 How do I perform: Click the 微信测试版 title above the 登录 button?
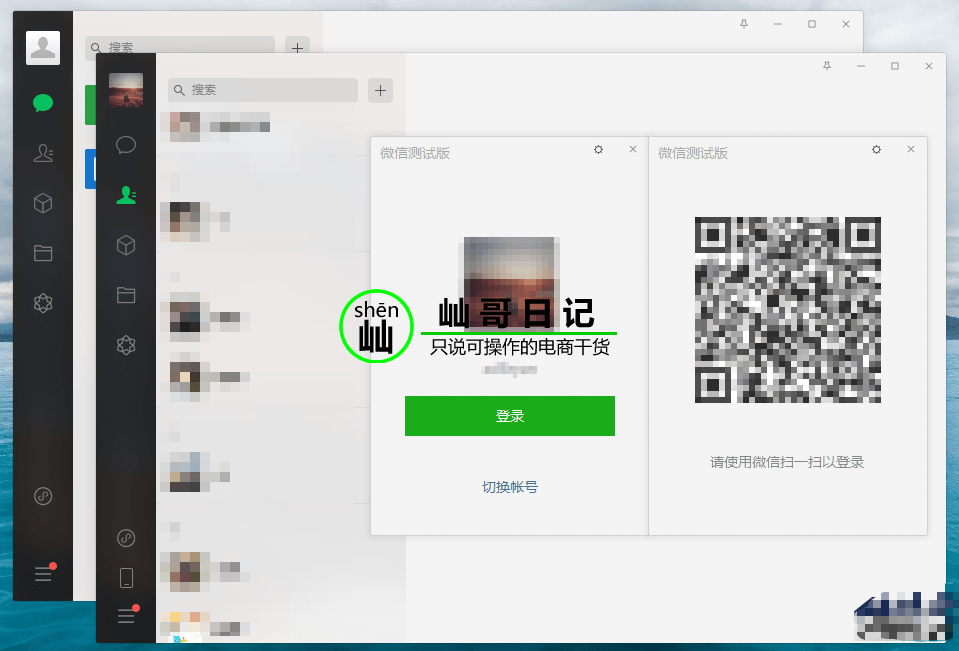[x=415, y=153]
